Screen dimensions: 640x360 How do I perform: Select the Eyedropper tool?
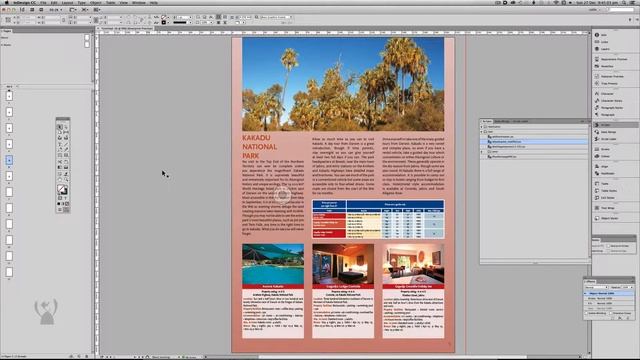coord(66,173)
